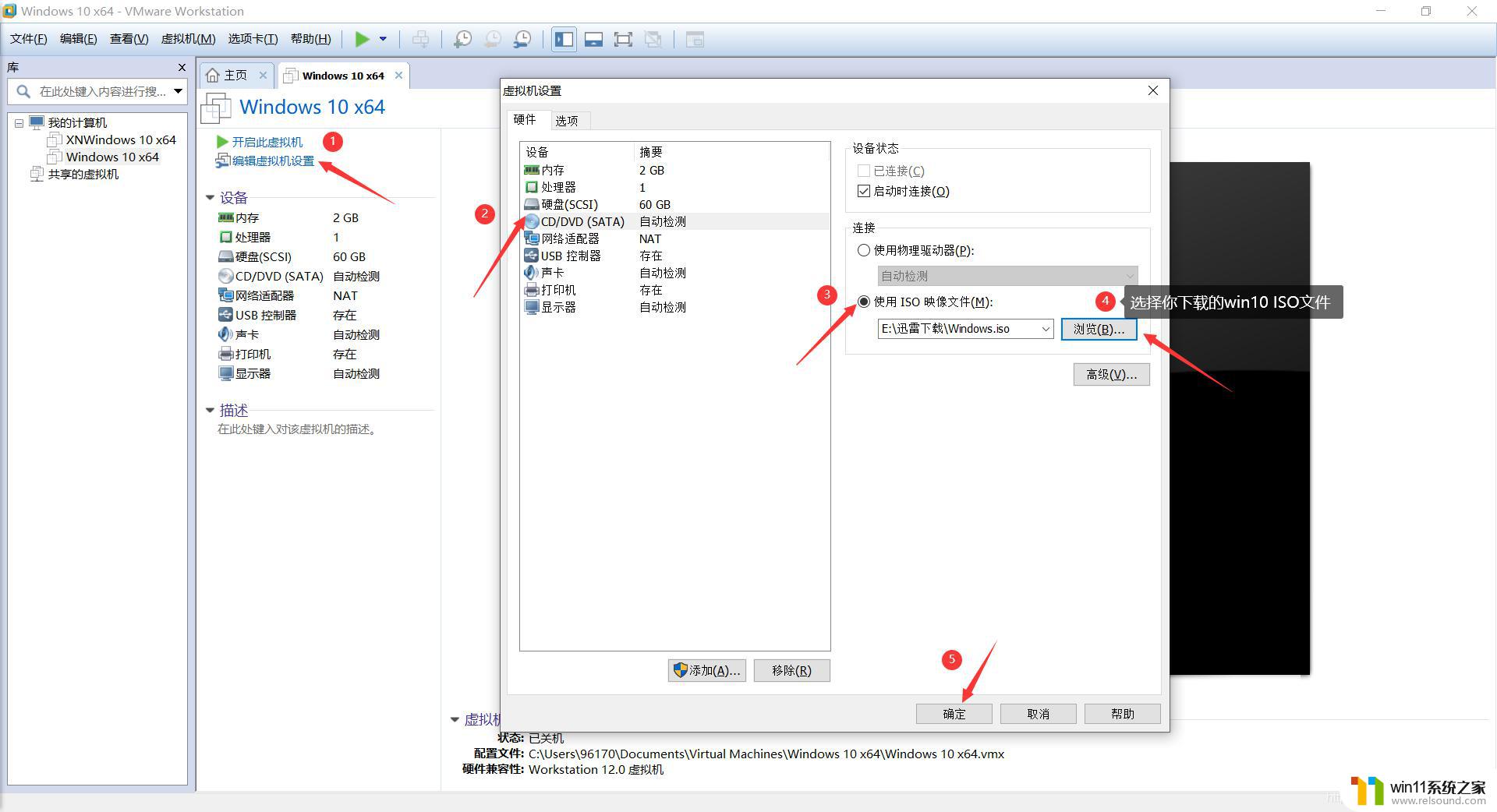Open the power options dropdown arrow

point(383,39)
